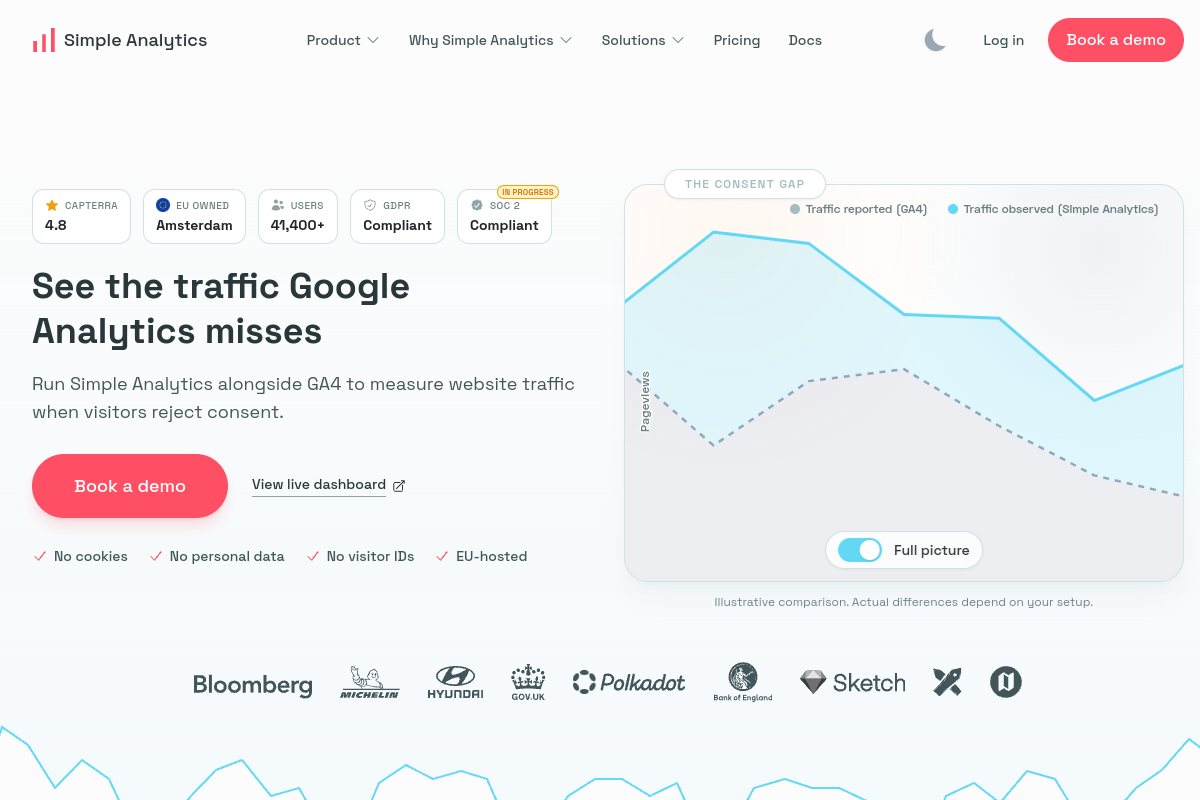
Task: Click the Bloomberg logo
Action: pyautogui.click(x=253, y=684)
